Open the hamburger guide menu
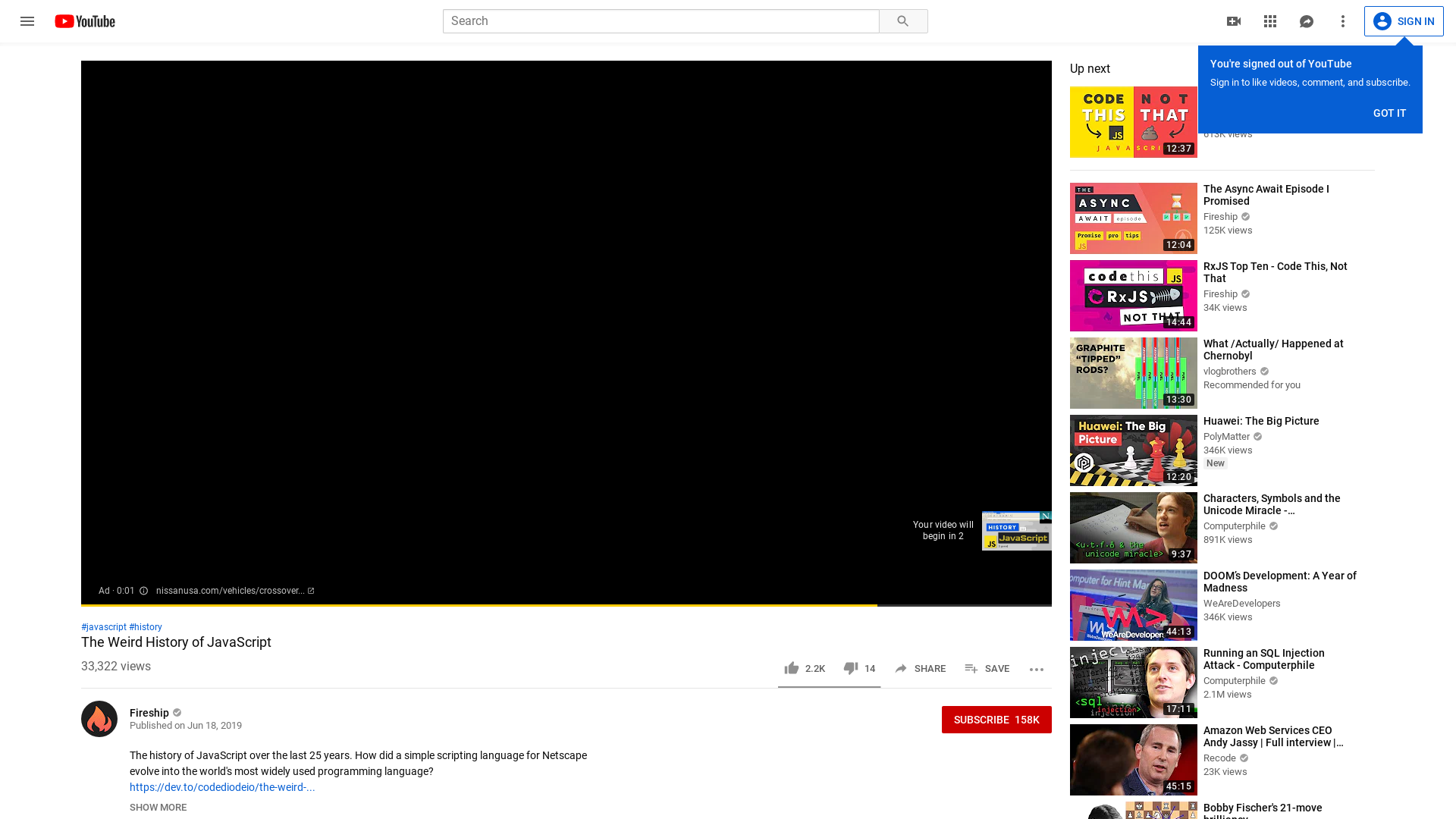Screen dimensions: 1456x819 point(27,21)
